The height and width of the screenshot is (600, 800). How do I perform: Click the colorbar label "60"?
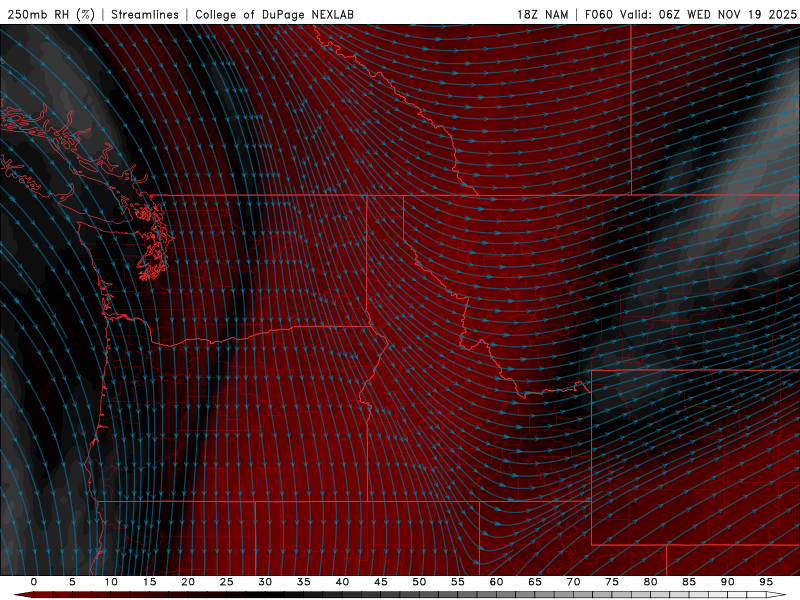(496, 582)
